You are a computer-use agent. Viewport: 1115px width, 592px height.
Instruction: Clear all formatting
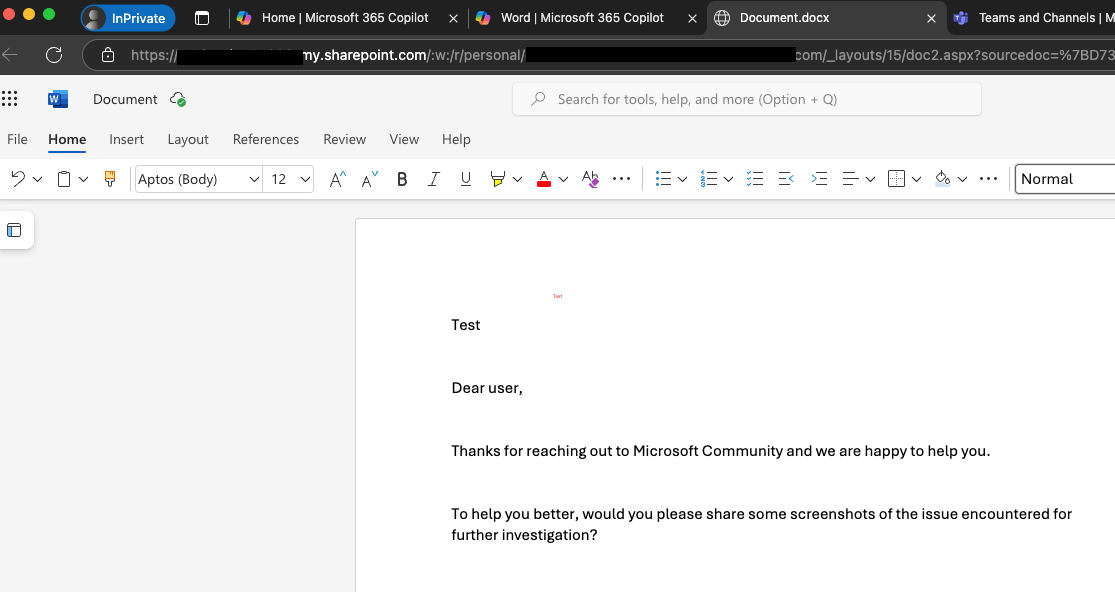tap(589, 179)
